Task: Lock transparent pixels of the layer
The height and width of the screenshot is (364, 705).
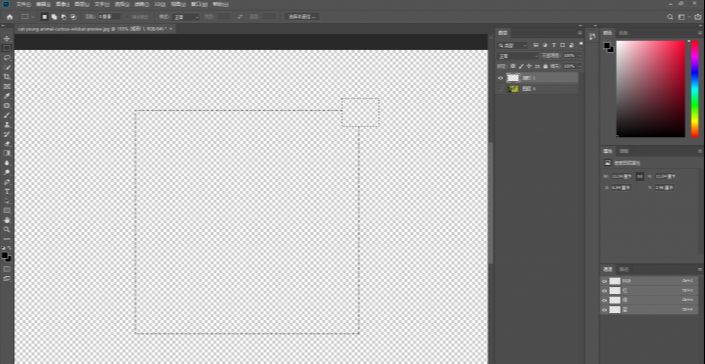Action: 513,66
